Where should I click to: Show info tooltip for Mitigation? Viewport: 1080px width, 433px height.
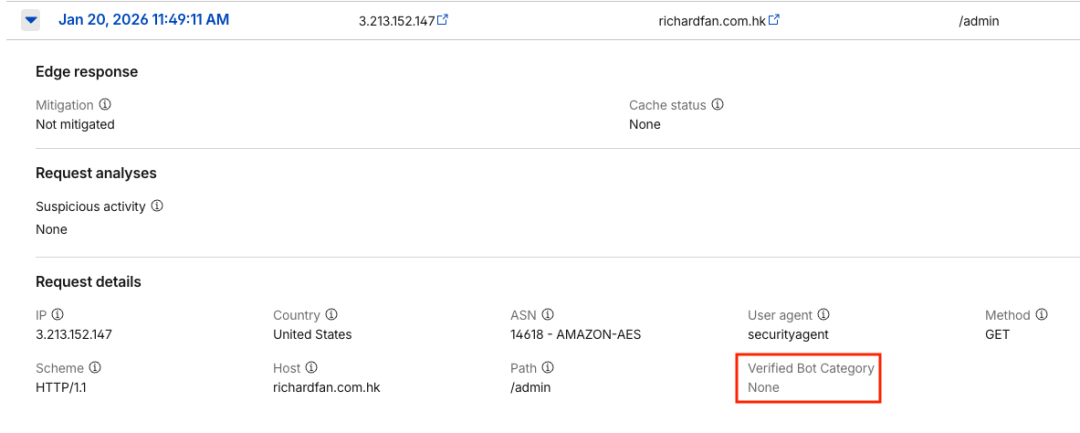tap(105, 105)
